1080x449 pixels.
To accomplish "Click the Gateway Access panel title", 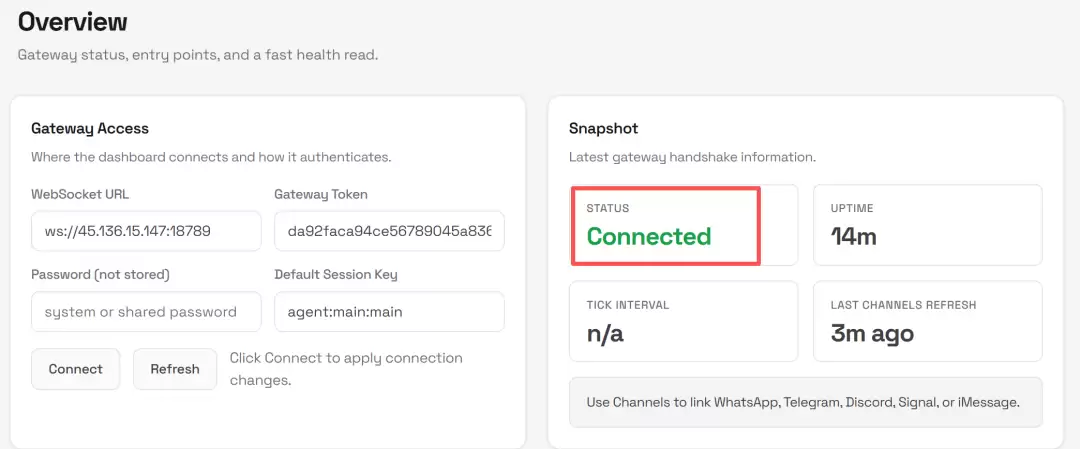I will pos(90,128).
